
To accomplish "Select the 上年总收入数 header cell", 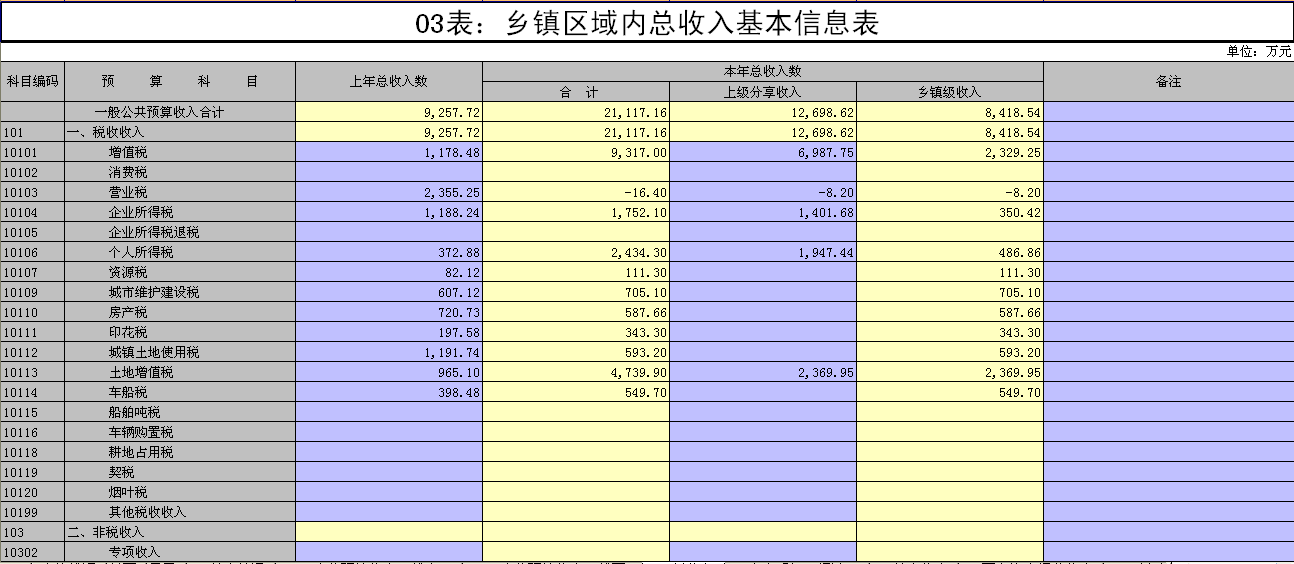I will tap(389, 82).
